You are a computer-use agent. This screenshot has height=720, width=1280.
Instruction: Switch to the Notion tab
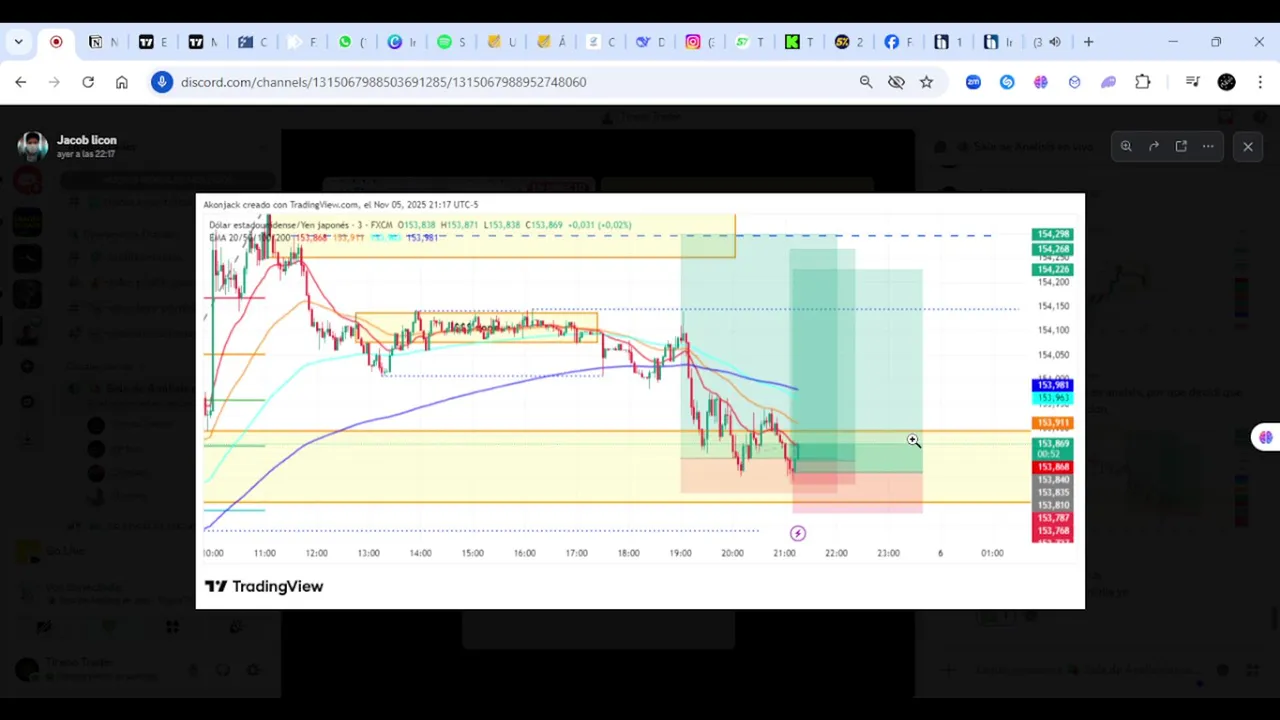tap(103, 42)
